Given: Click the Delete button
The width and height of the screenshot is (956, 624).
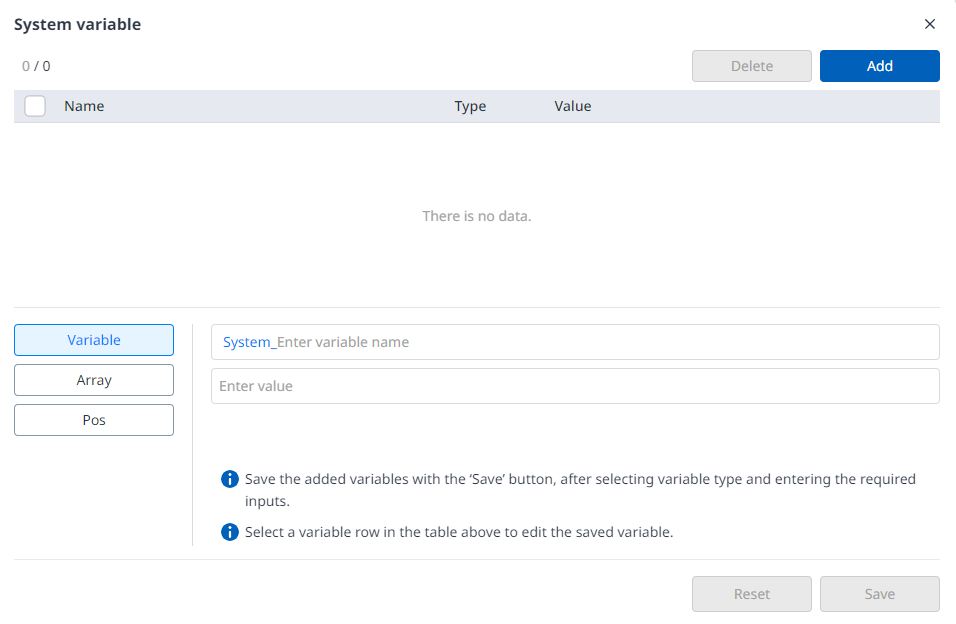Looking at the screenshot, I should (751, 66).
